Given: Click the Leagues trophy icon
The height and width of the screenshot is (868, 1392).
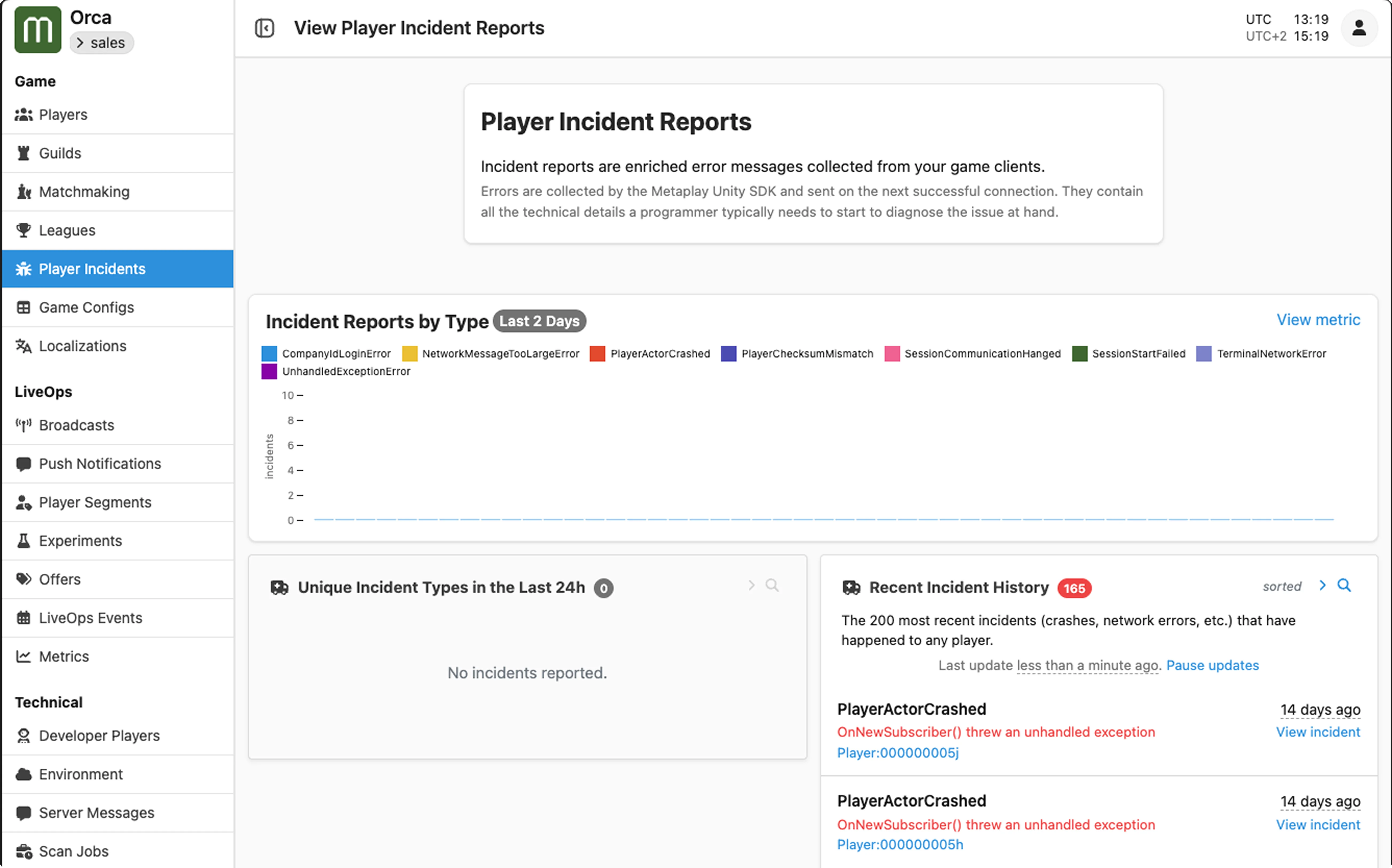Looking at the screenshot, I should point(24,230).
